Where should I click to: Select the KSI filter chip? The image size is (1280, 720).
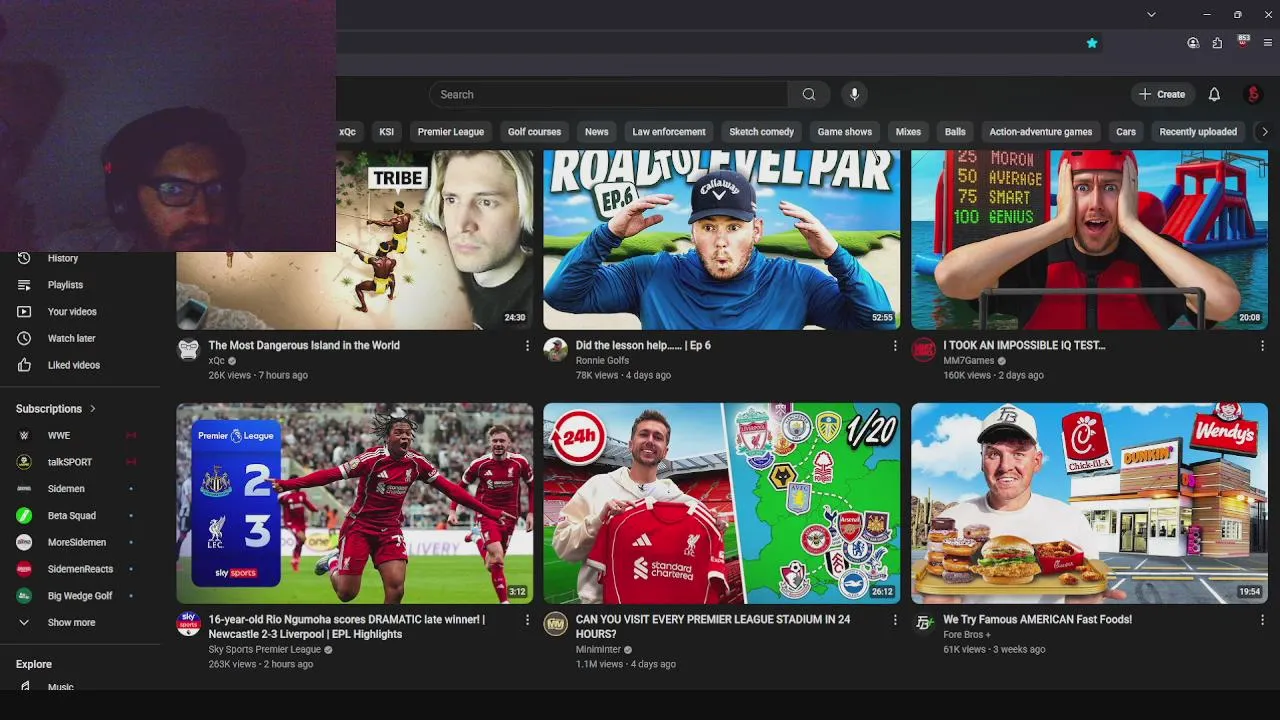tap(386, 132)
